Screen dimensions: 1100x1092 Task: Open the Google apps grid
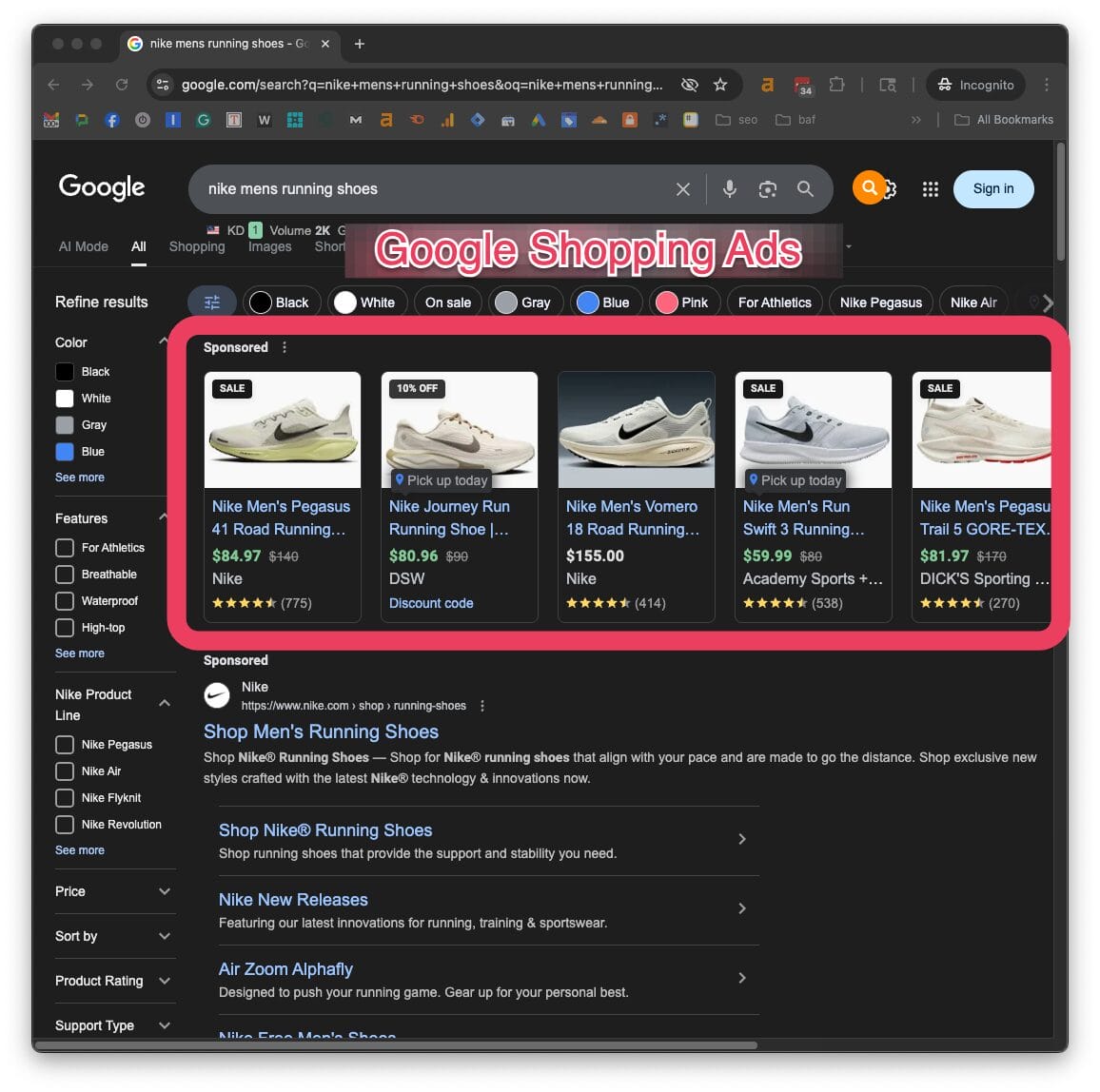click(931, 189)
